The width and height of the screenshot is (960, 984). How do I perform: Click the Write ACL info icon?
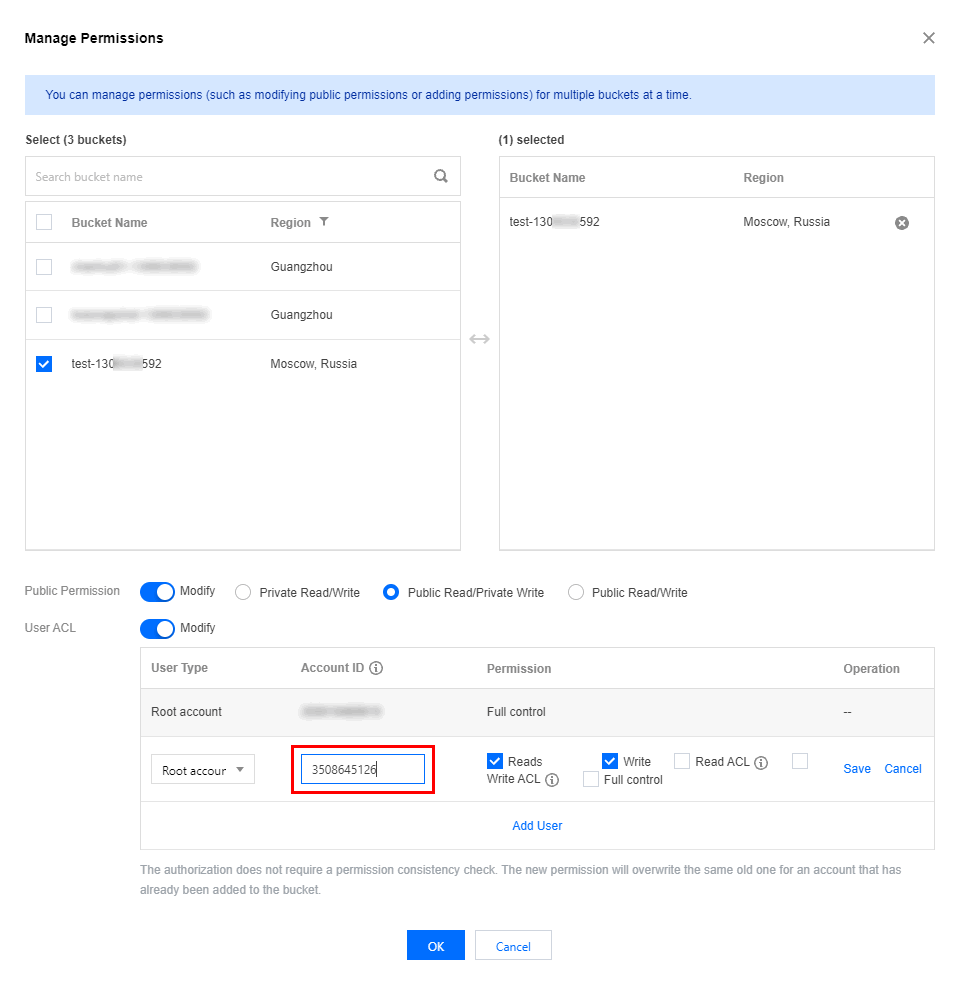(552, 780)
